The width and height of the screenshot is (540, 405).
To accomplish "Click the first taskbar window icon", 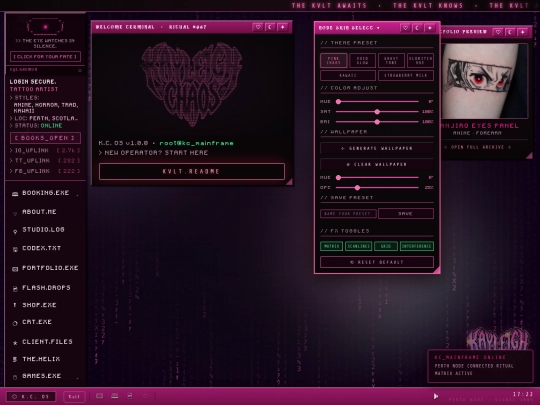I will coord(100,396).
